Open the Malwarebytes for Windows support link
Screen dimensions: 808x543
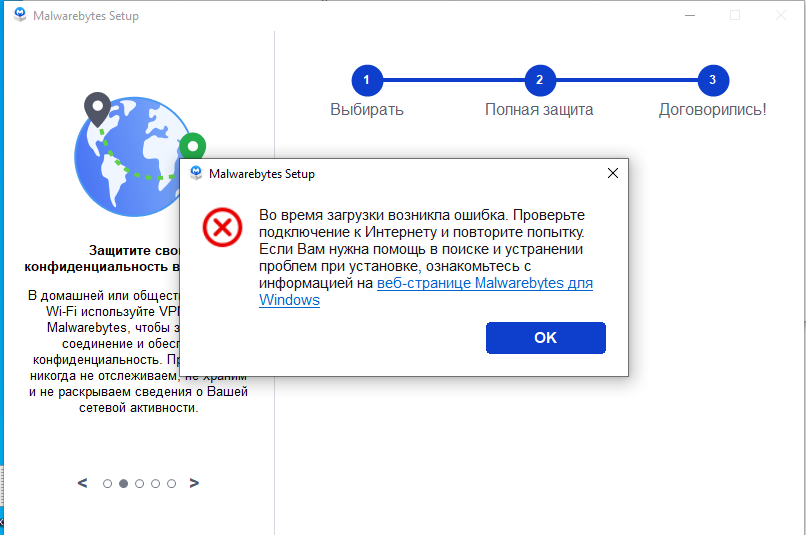[x=426, y=292]
